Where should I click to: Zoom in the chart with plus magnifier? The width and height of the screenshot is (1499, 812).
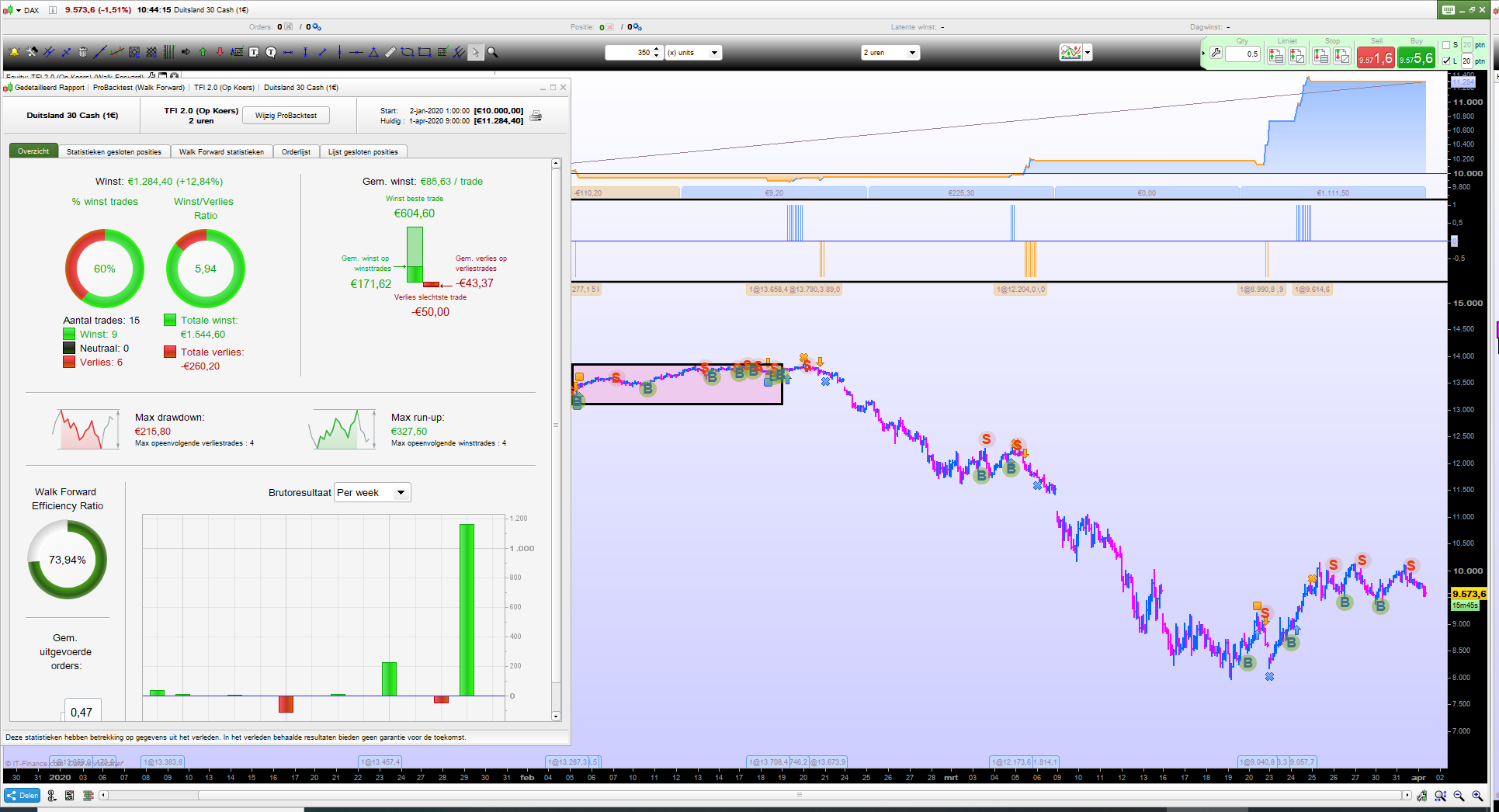tap(1477, 796)
